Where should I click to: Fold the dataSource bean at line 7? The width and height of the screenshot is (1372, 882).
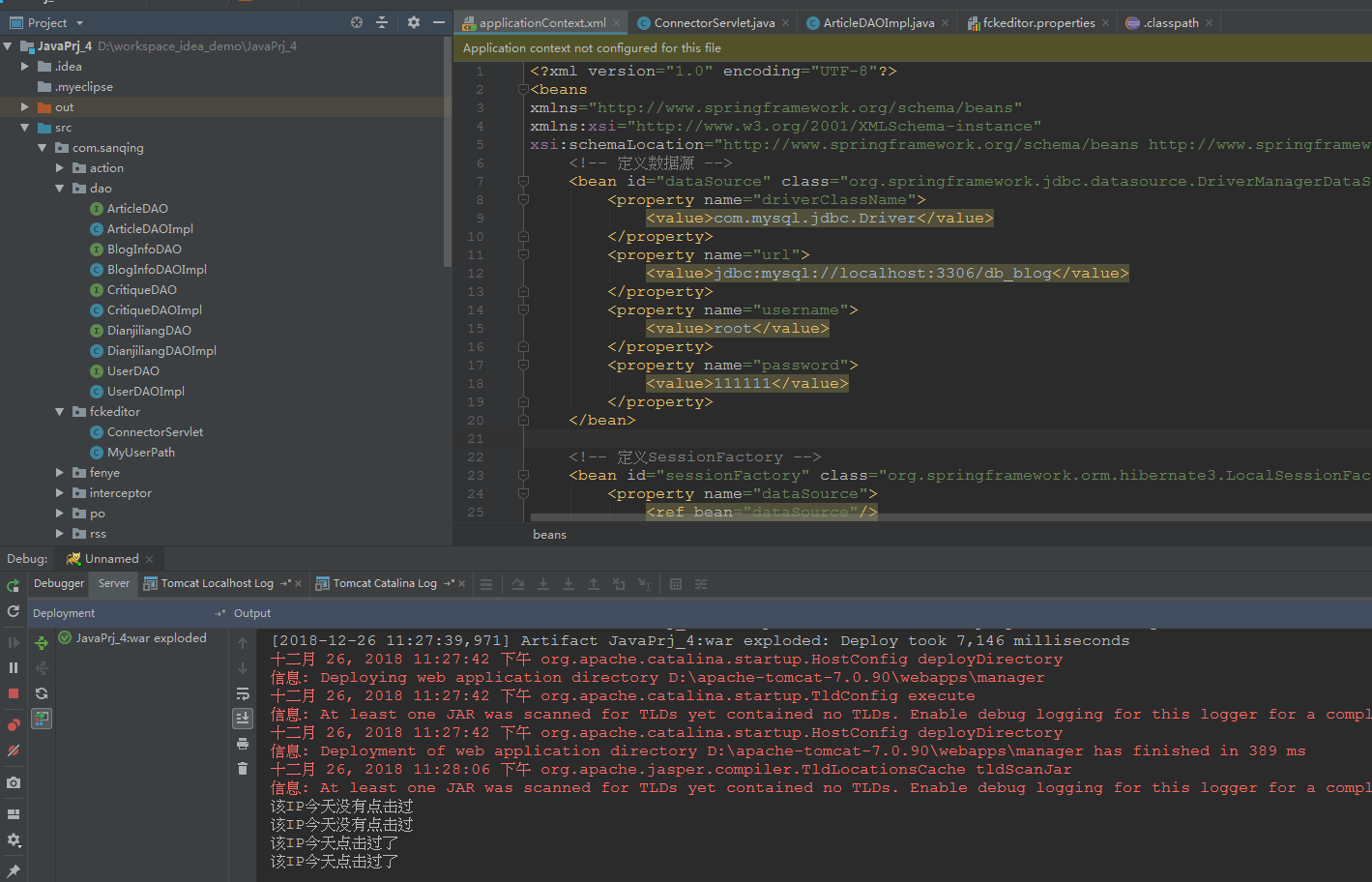point(523,182)
